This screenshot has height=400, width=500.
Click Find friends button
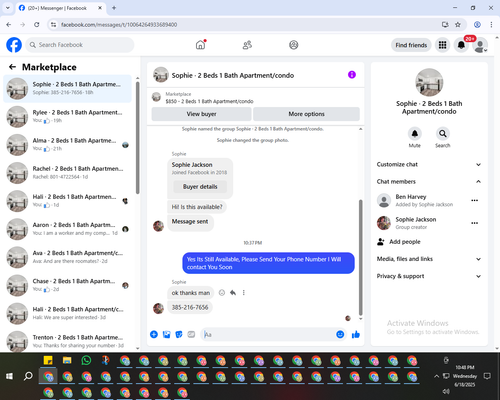pos(411,45)
